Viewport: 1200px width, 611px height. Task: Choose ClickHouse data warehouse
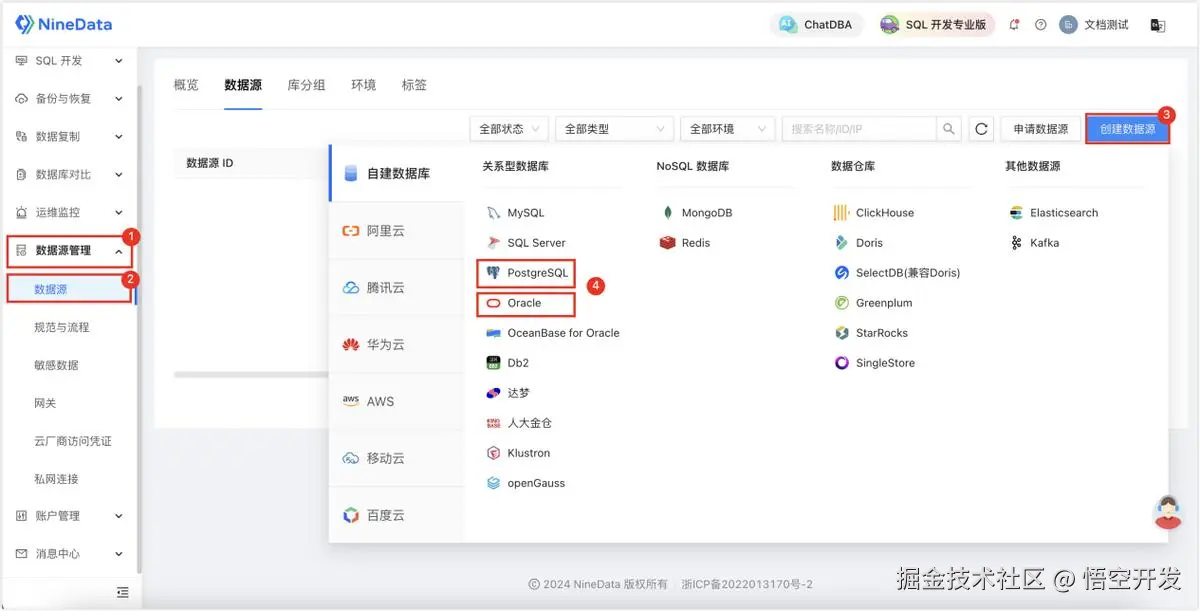(x=874, y=213)
